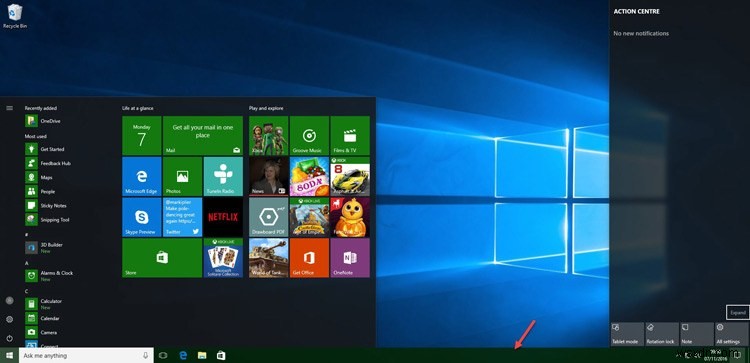Click the Power button in Start
750x363 pixels.
[10, 338]
